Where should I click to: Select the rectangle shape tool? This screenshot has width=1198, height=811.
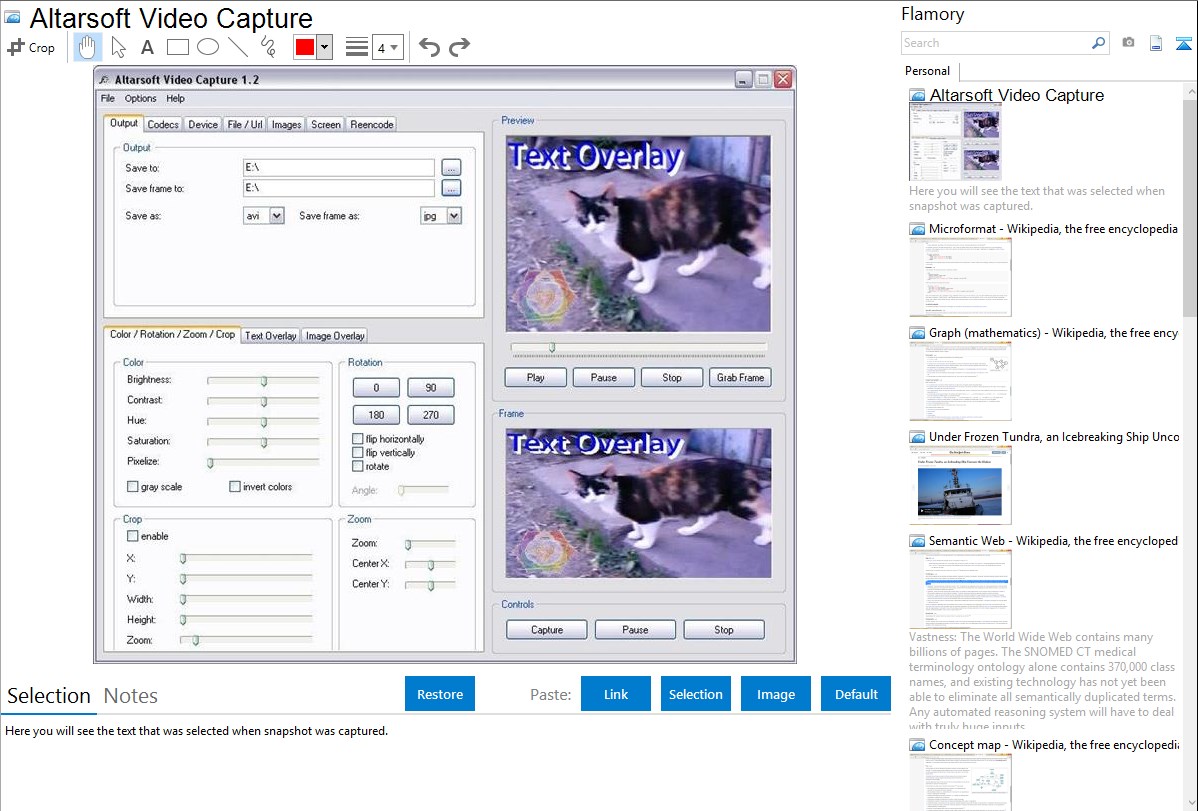tap(177, 47)
